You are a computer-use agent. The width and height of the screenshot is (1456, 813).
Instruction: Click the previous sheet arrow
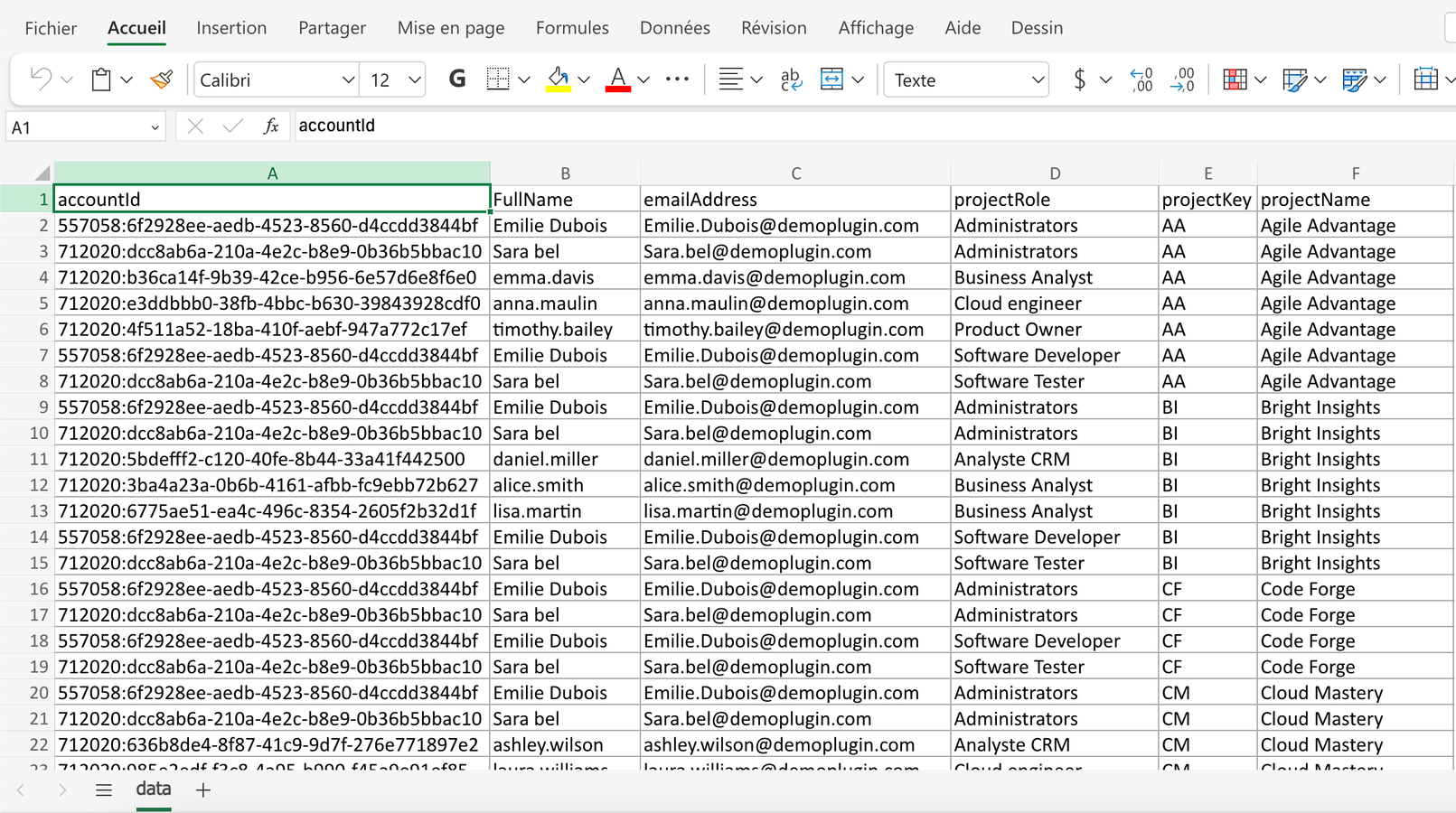(x=22, y=790)
